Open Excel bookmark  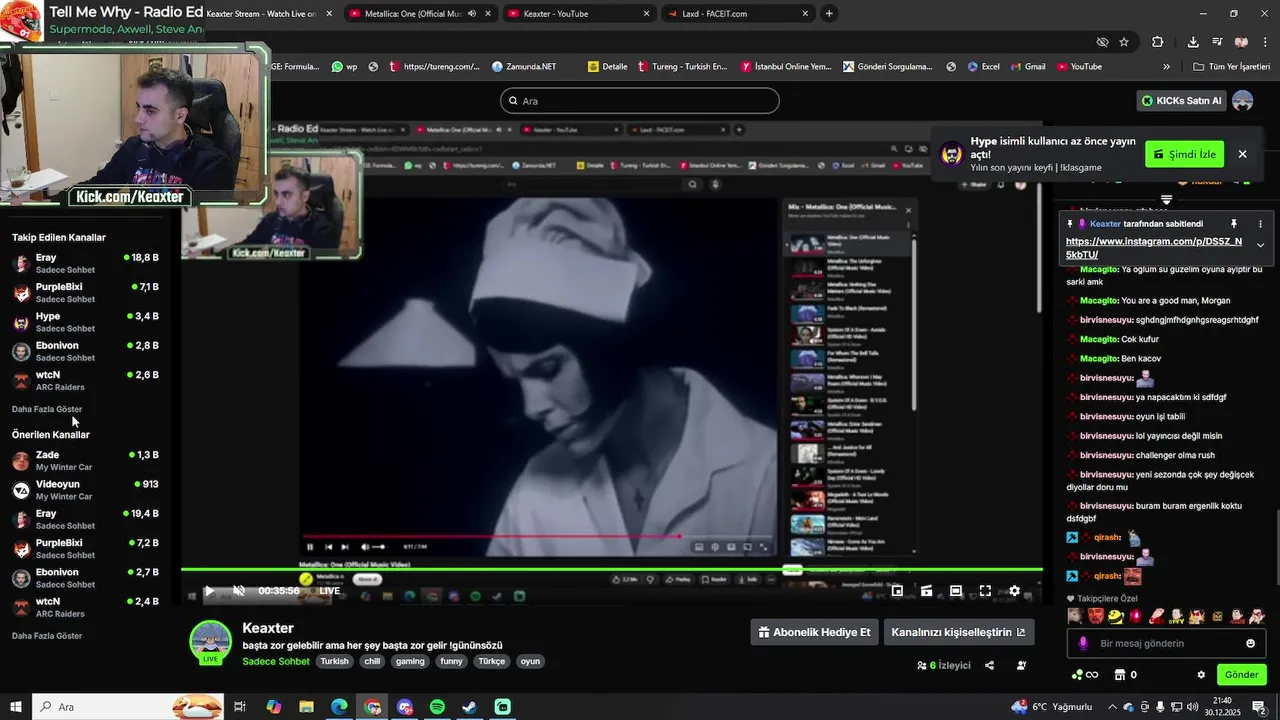(983, 67)
